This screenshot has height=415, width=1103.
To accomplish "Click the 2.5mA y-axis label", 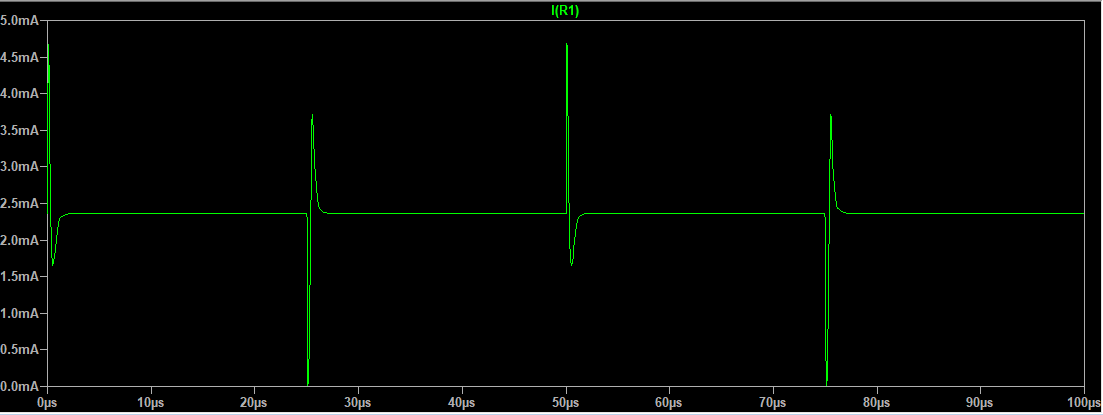I will [x=19, y=203].
